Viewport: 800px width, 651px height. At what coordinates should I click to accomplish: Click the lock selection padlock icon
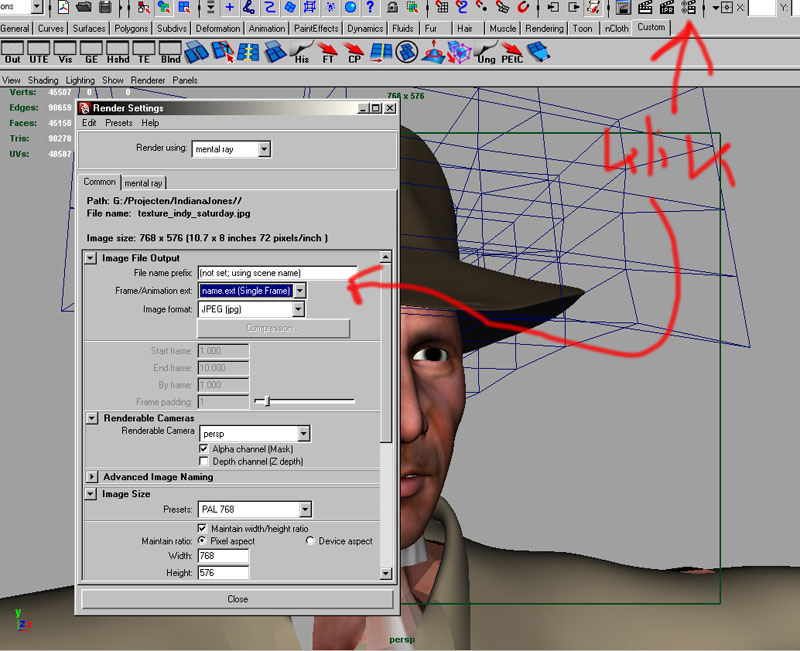point(392,7)
